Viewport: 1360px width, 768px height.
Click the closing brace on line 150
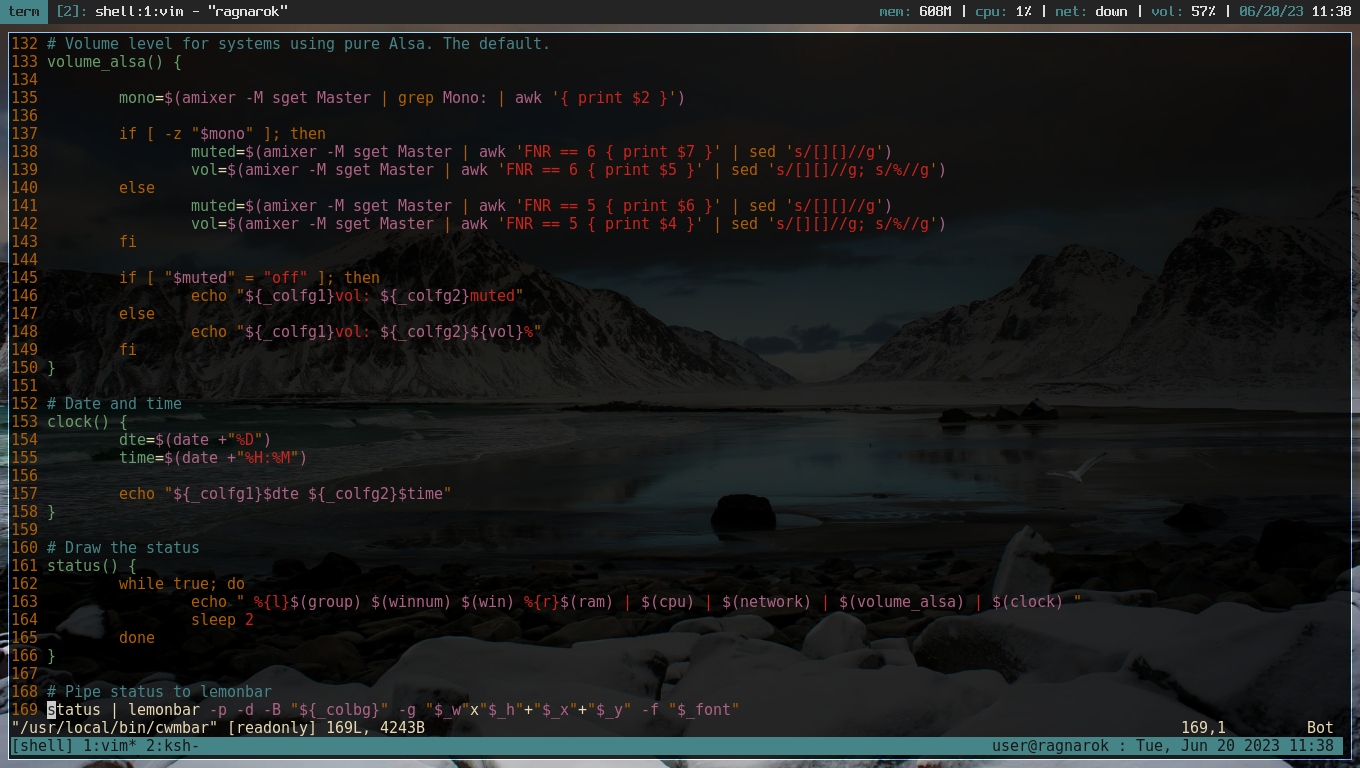51,368
